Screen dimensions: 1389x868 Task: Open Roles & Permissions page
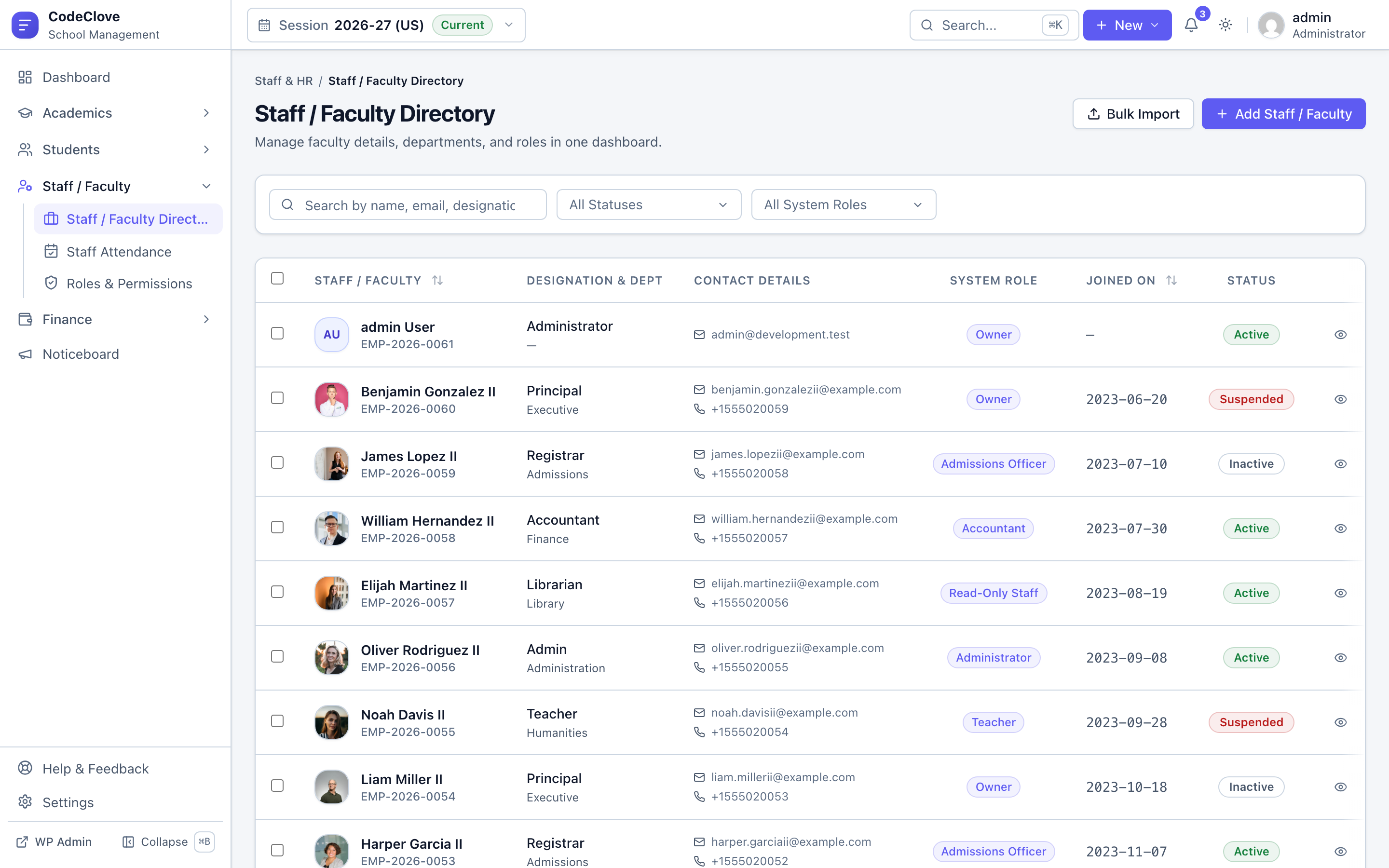[x=128, y=284]
